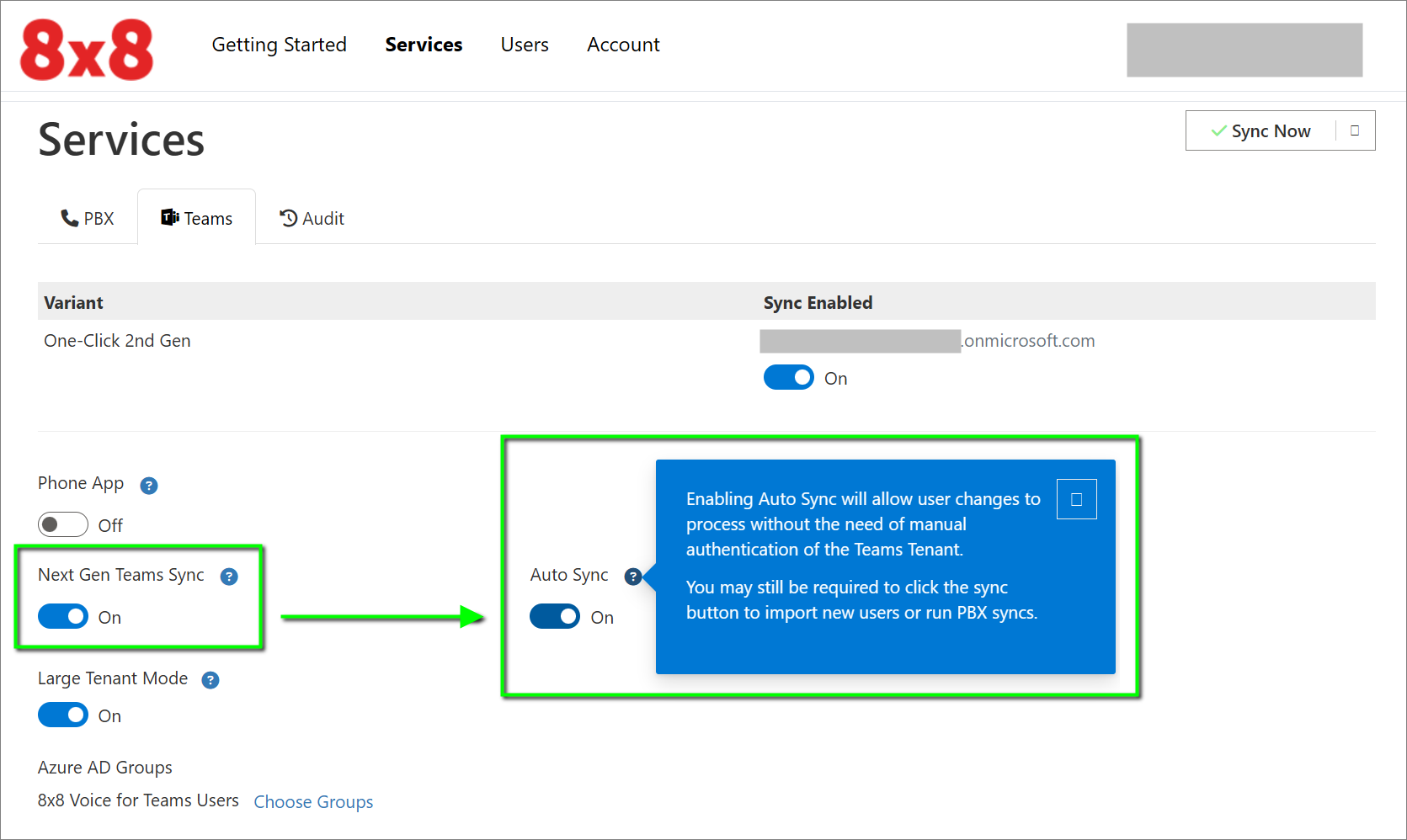Show help for Phone App
Viewport: 1407px width, 840px height.
click(149, 486)
